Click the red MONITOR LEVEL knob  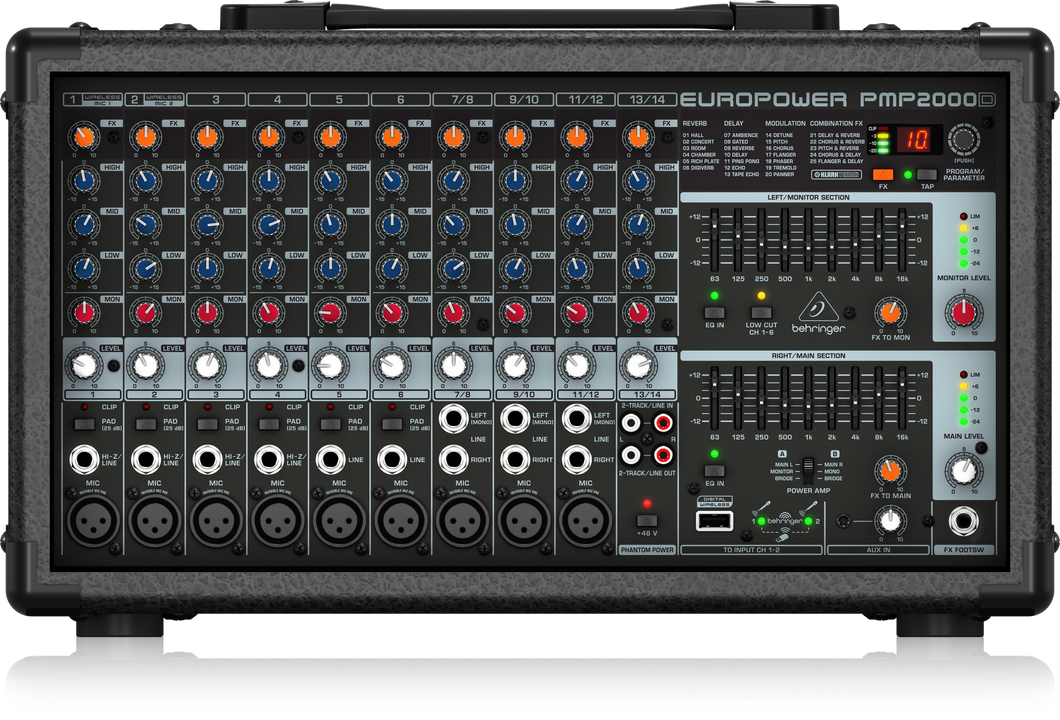[x=962, y=314]
